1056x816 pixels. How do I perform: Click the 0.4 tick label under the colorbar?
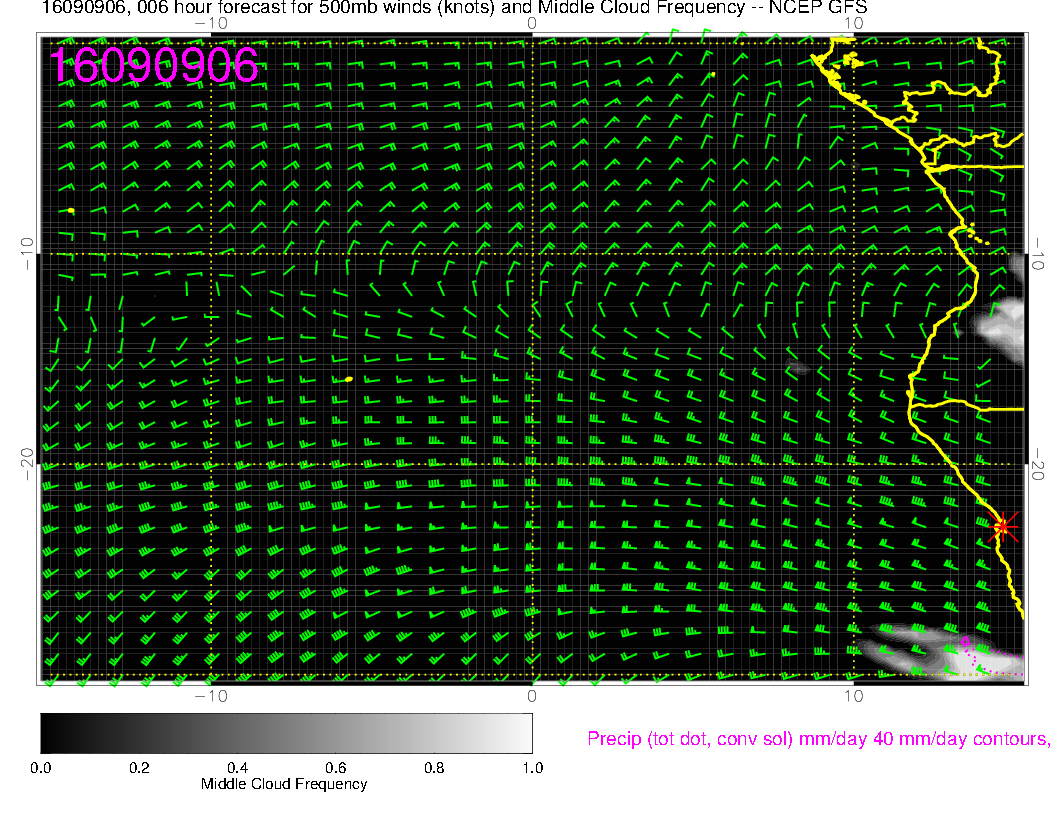click(236, 767)
